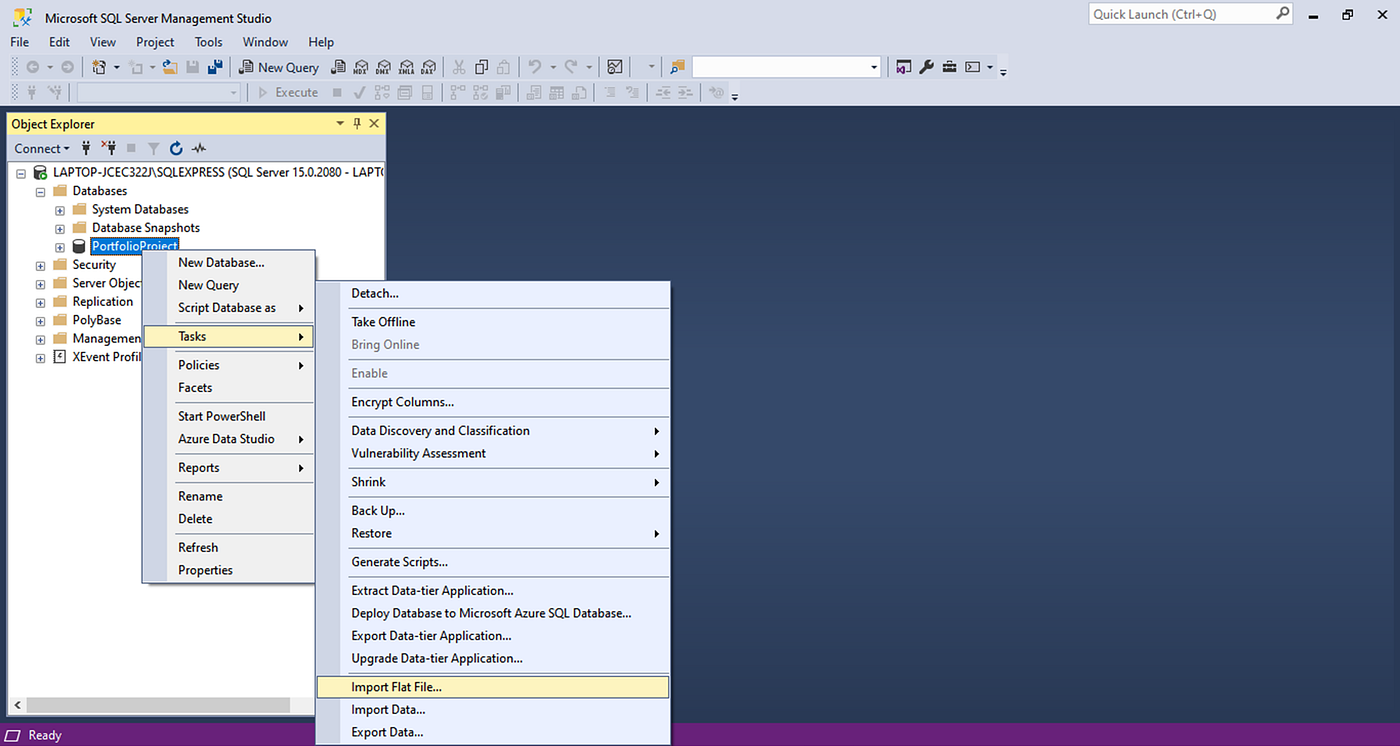Open the Tools menu
Screen dimensions: 1400x746
(208, 42)
